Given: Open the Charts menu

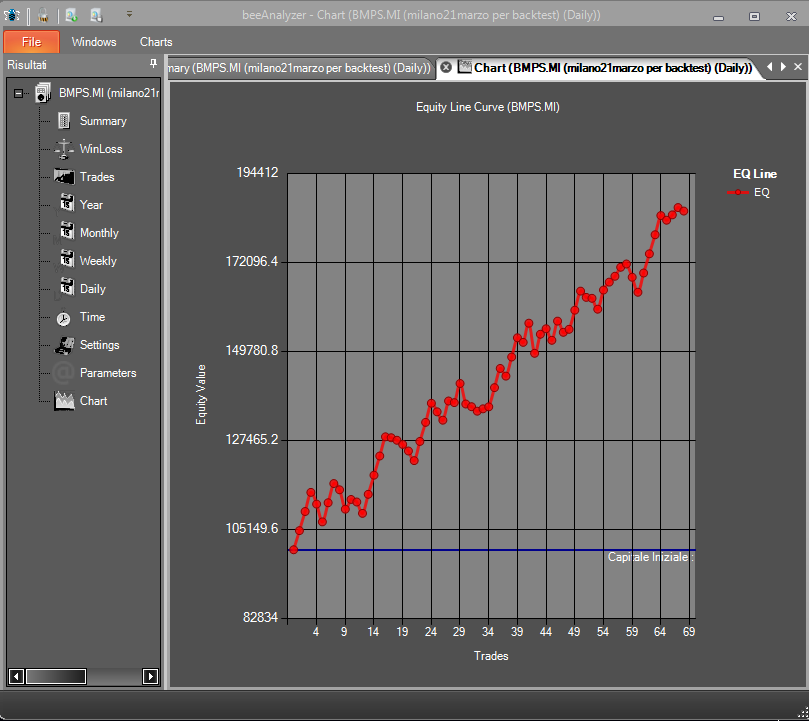Looking at the screenshot, I should pos(156,42).
